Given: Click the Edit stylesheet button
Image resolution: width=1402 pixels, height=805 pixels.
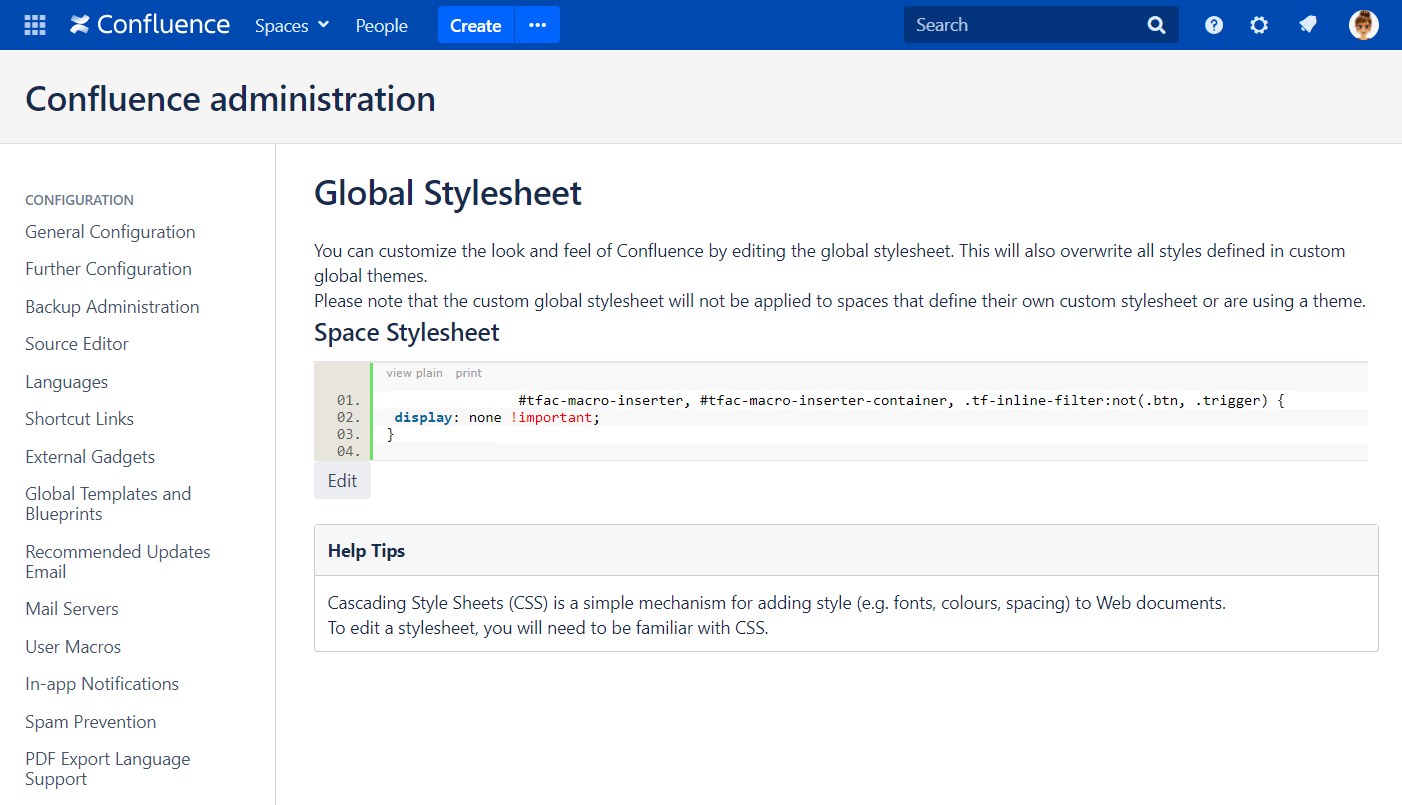Looking at the screenshot, I should point(342,481).
